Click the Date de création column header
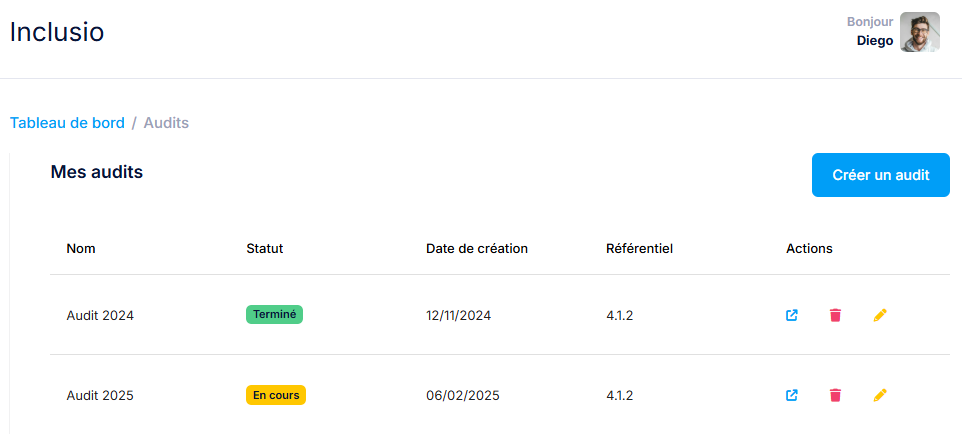 click(x=477, y=249)
